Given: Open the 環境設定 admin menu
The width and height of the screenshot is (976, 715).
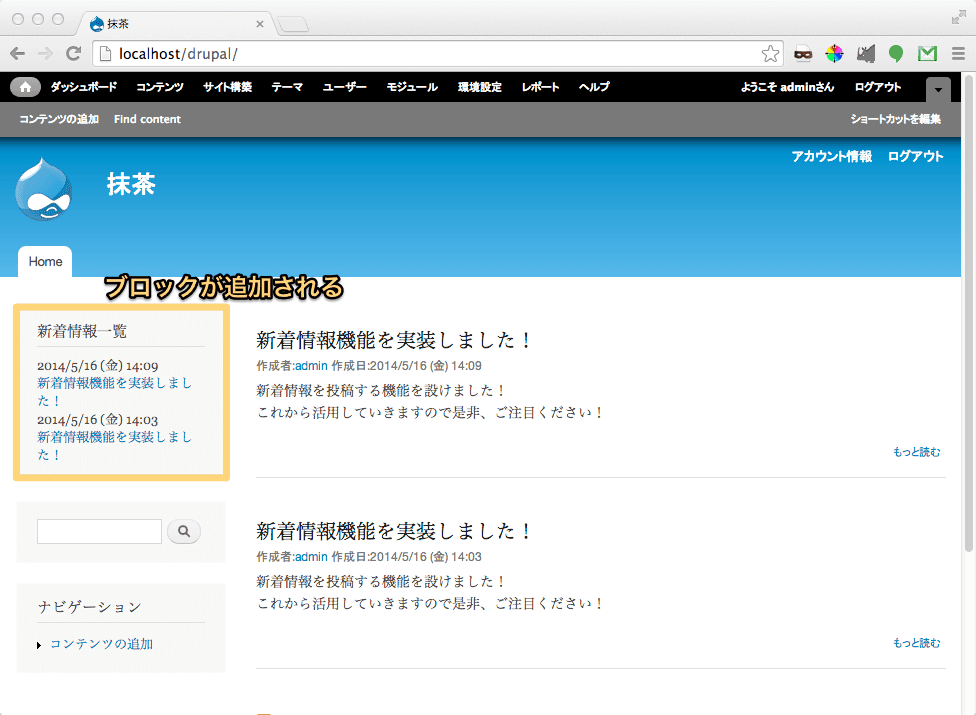Looking at the screenshot, I should click(x=480, y=87).
